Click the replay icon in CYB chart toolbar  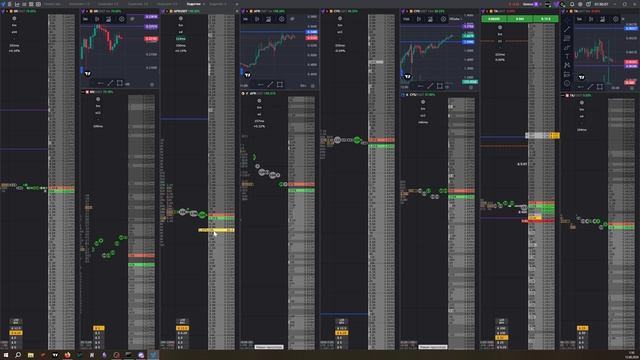(418, 19)
